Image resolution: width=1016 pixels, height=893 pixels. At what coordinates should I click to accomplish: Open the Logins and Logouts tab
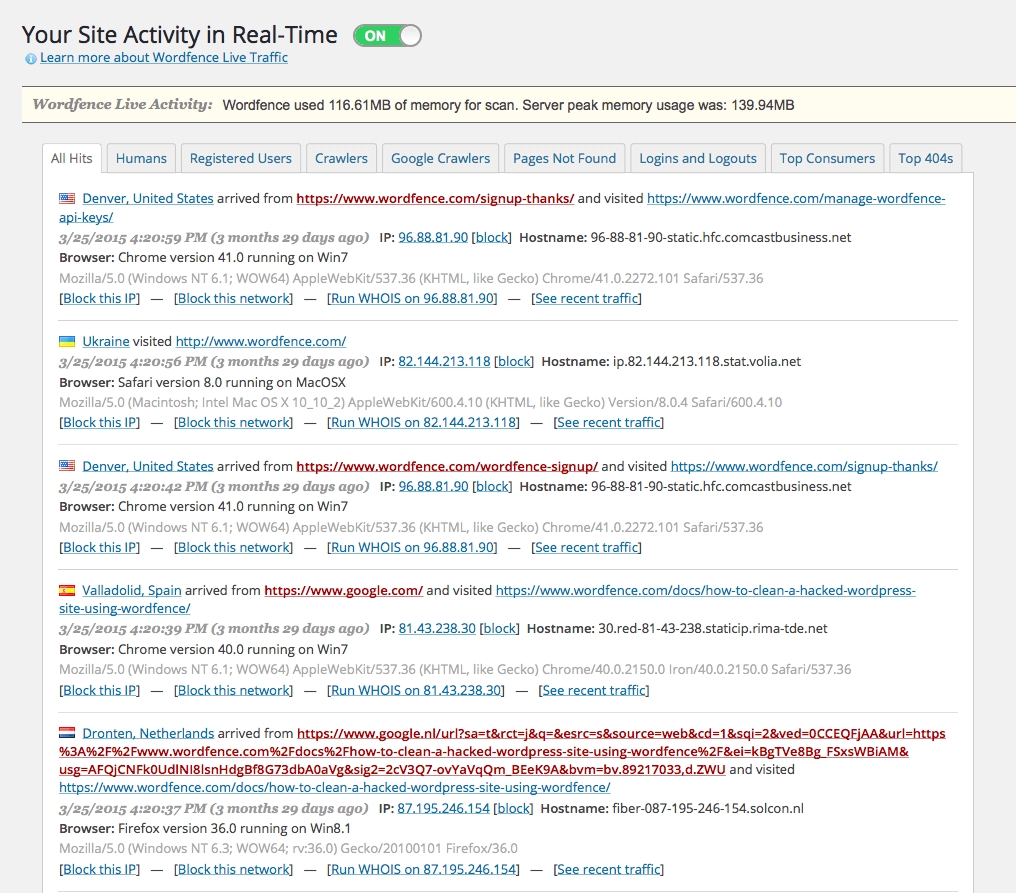(698, 159)
